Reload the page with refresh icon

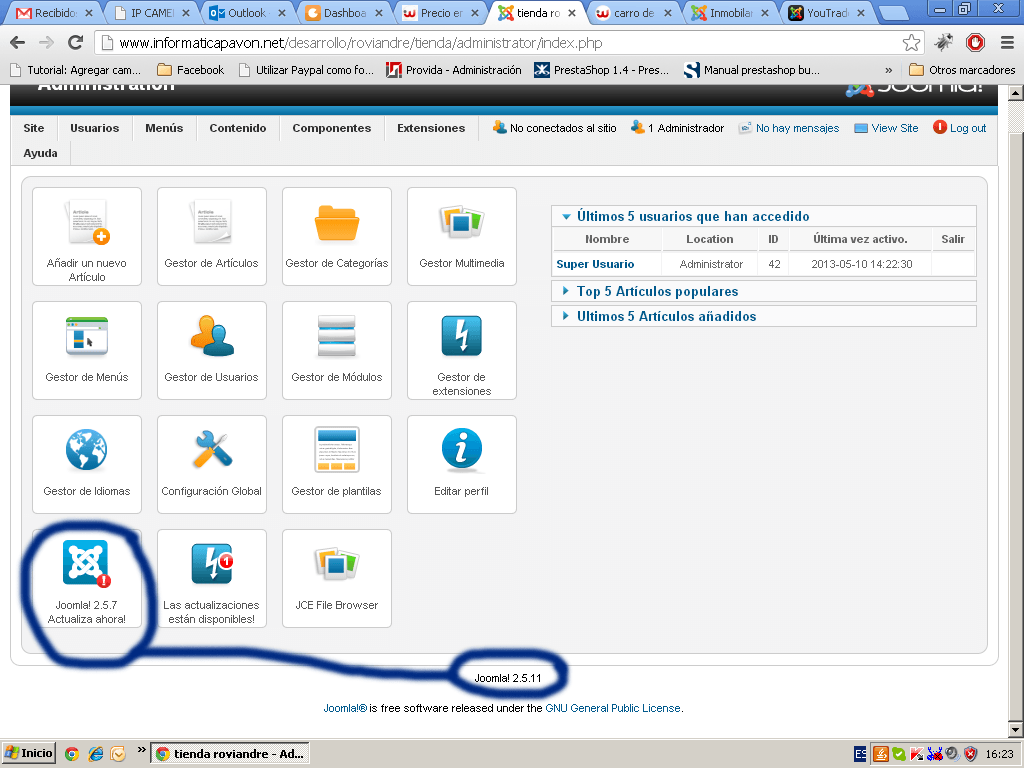click(x=75, y=43)
